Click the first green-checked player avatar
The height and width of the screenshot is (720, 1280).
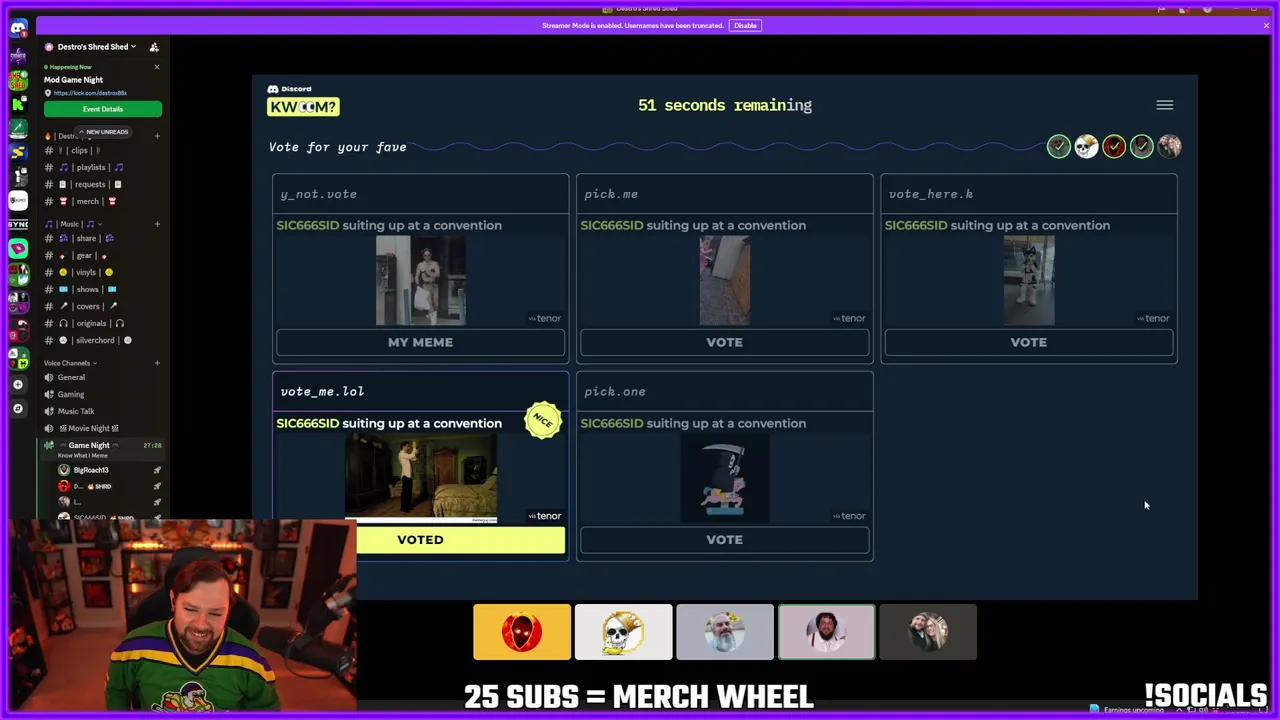pos(1058,147)
